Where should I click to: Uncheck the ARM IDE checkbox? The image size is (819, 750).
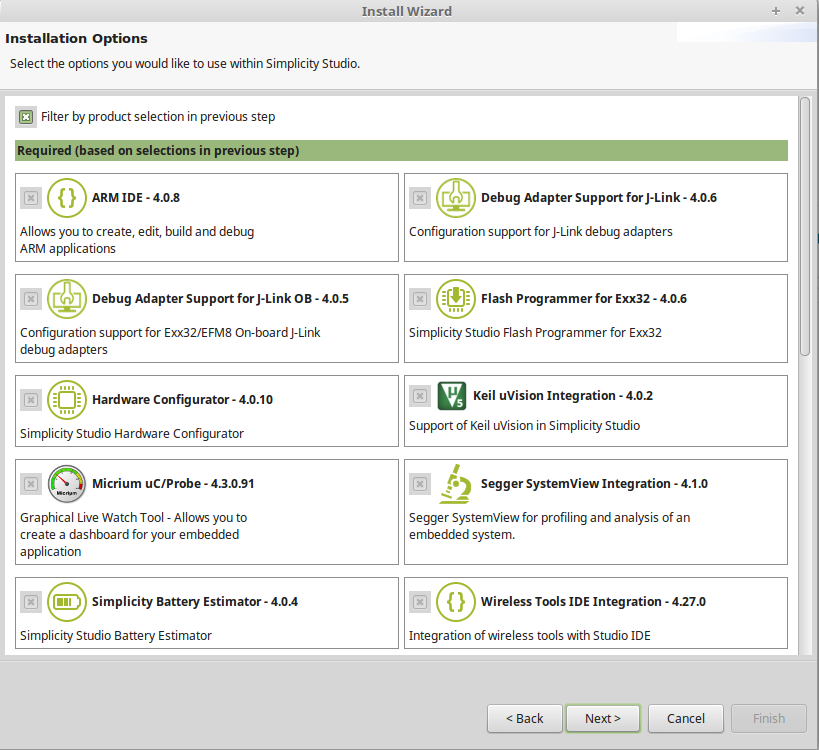30,198
